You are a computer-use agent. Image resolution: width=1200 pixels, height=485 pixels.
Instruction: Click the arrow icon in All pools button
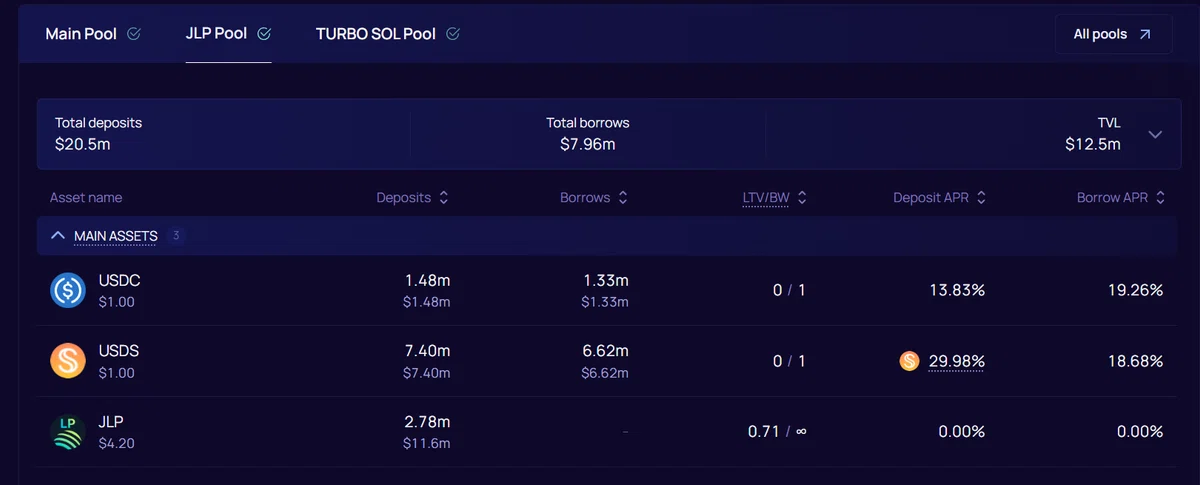click(x=1145, y=34)
